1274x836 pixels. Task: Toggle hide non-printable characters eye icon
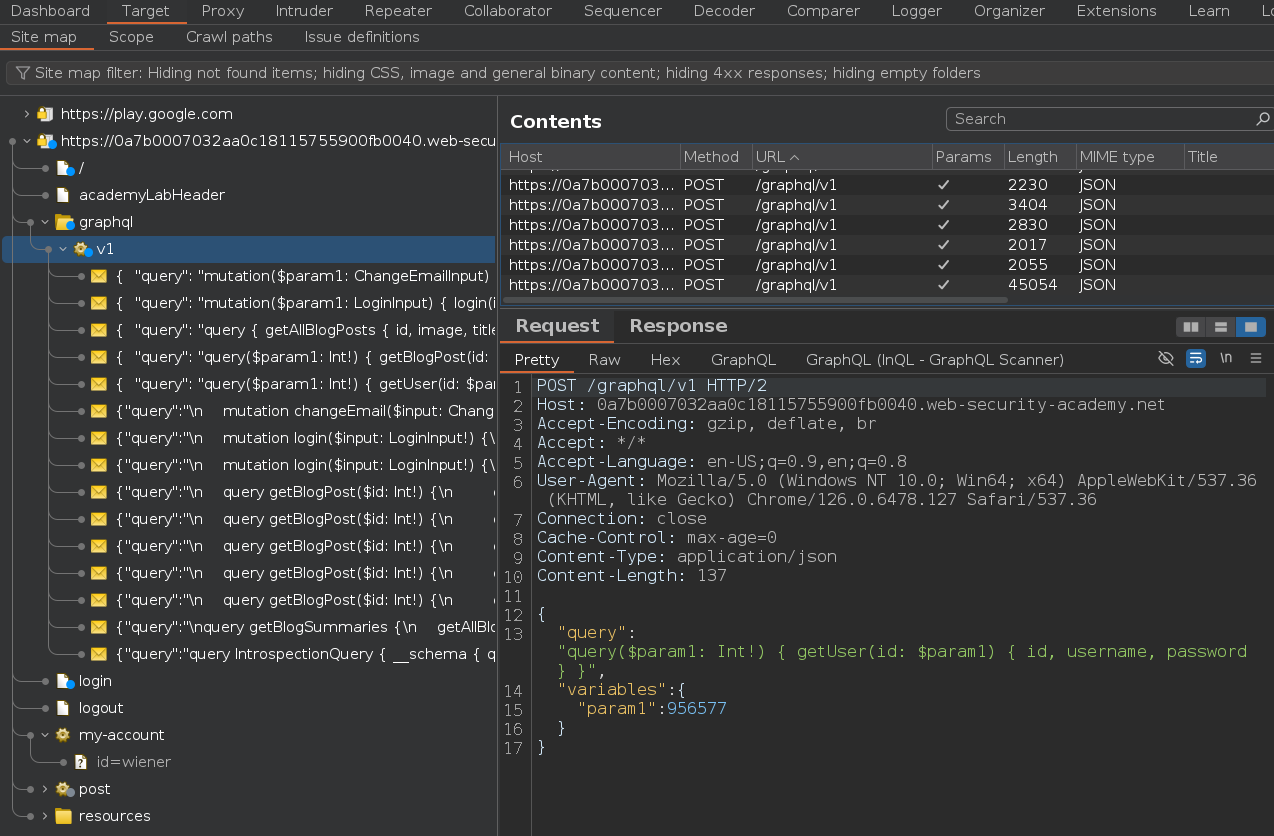(x=1165, y=358)
